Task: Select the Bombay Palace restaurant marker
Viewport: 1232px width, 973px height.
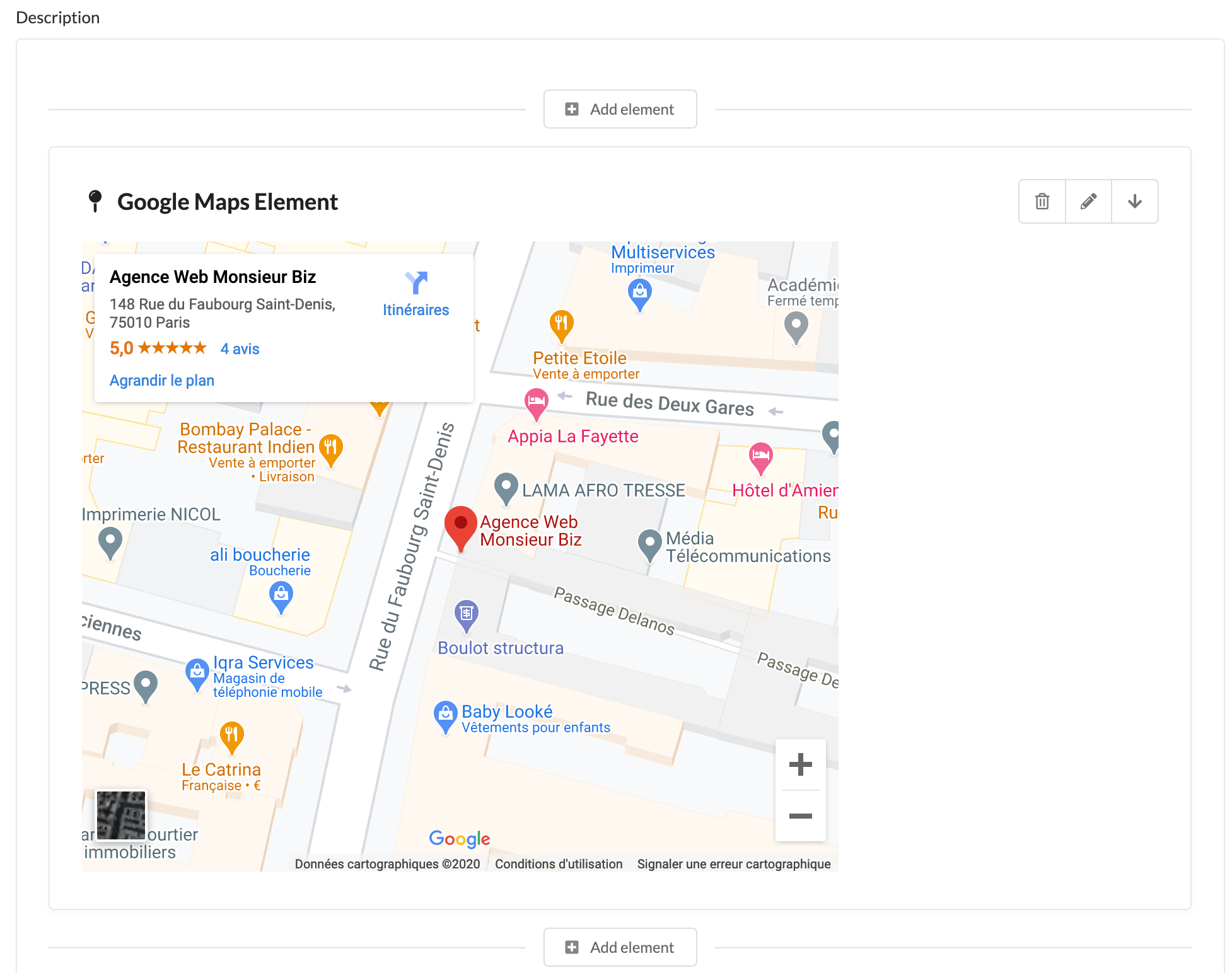Action: (330, 448)
